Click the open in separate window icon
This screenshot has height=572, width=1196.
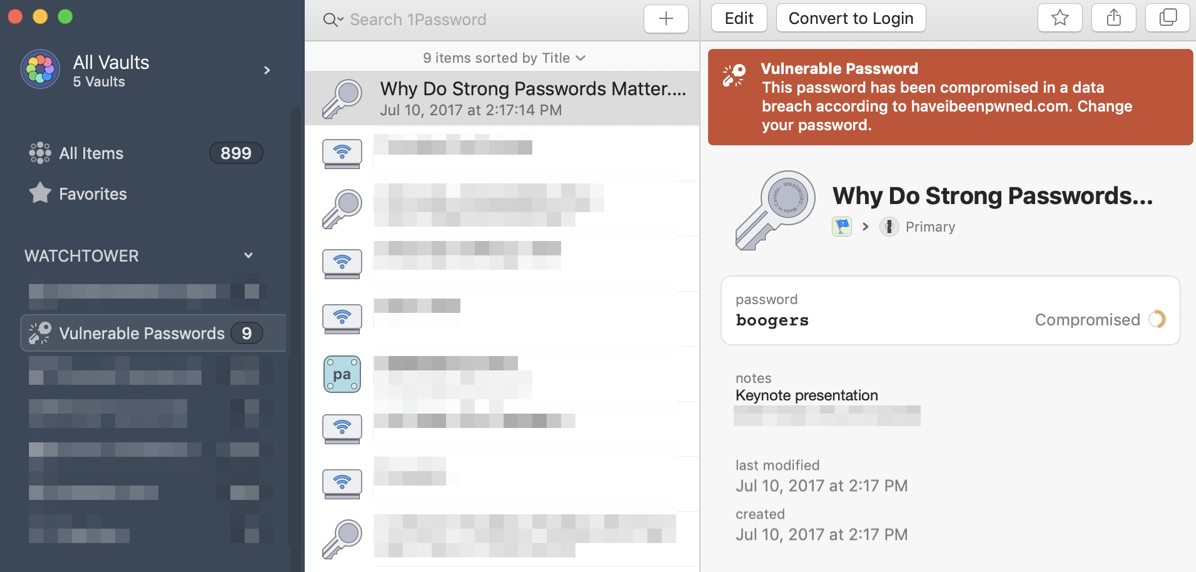1167,18
